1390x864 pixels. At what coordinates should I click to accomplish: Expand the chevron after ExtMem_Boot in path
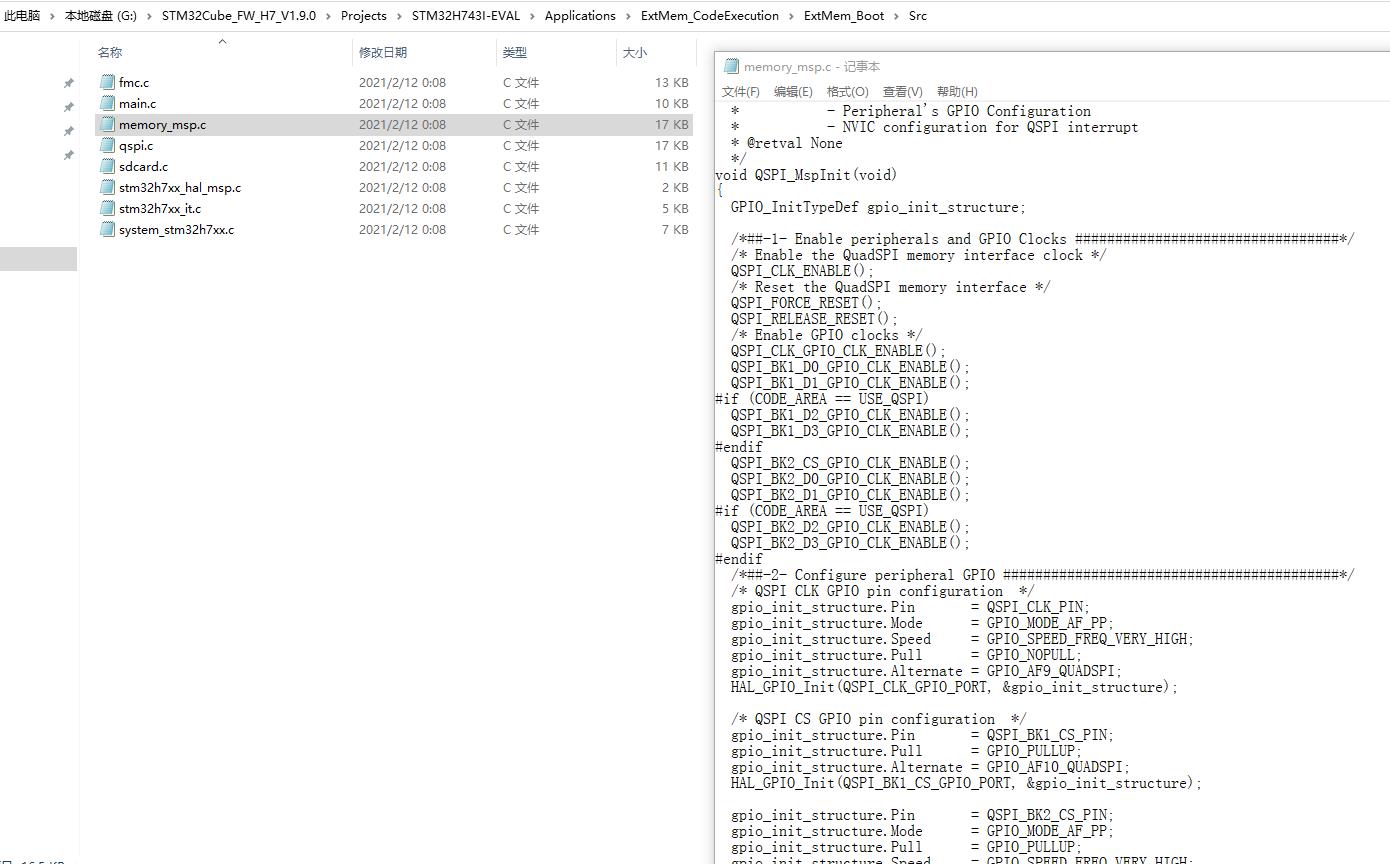click(x=896, y=16)
